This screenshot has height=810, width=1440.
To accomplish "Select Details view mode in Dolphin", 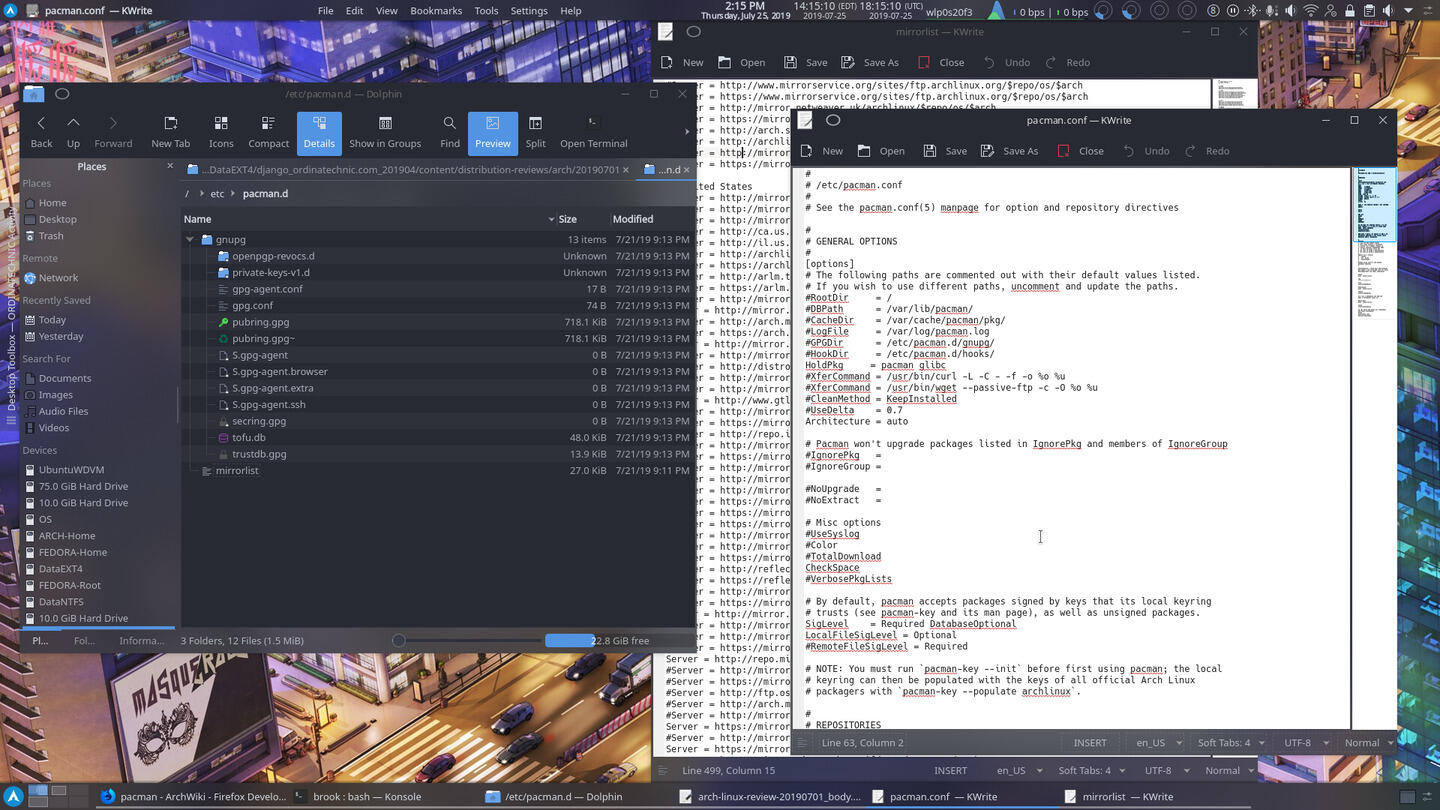I will click(319, 132).
